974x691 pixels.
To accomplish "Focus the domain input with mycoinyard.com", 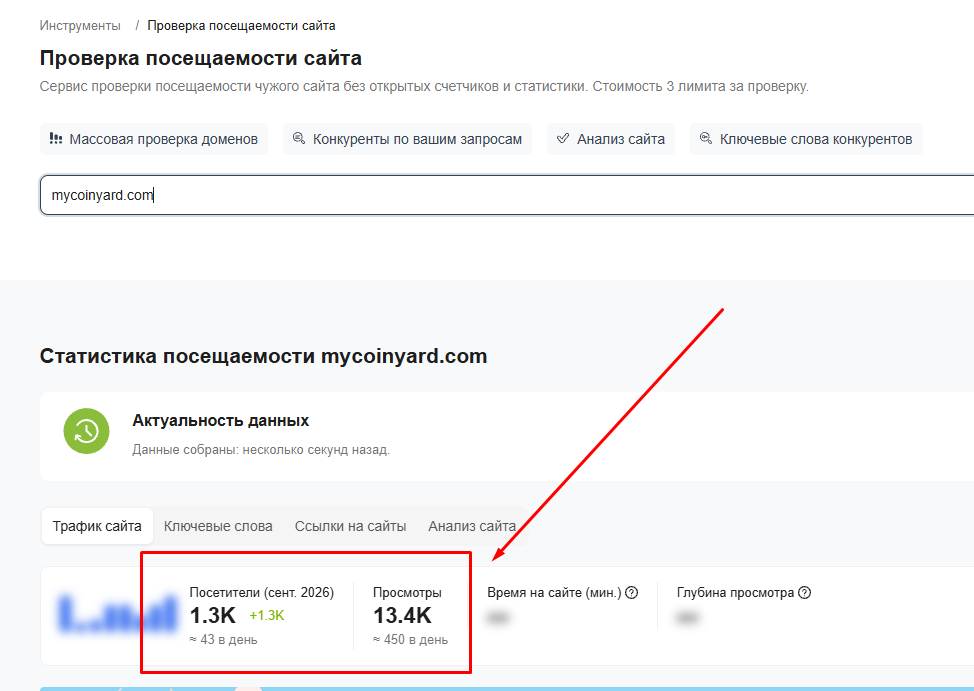I will (507, 195).
